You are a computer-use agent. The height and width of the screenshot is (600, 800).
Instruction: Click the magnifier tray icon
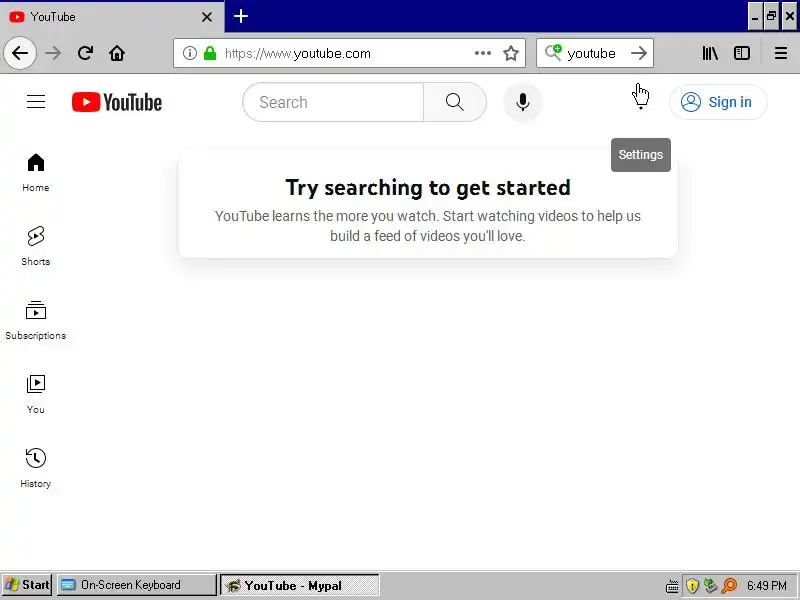729,585
